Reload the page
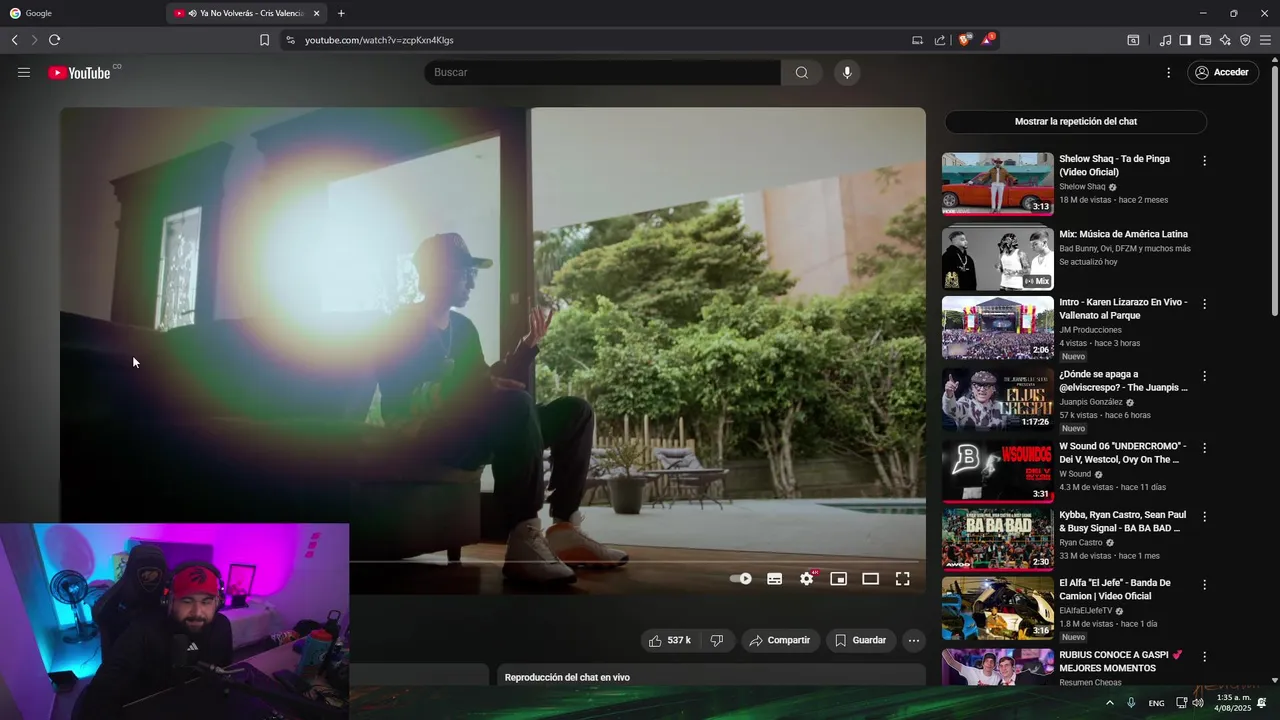This screenshot has height=720, width=1280. (x=54, y=40)
